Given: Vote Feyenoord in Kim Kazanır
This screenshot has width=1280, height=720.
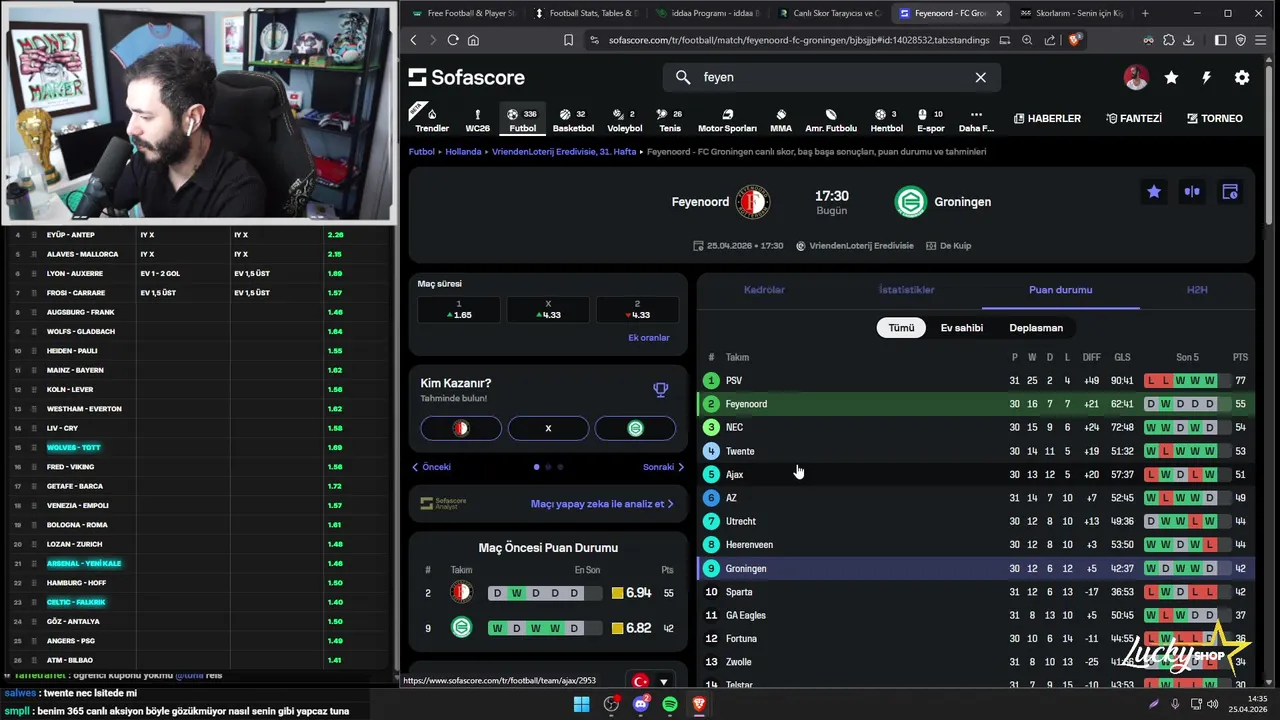Looking at the screenshot, I should (x=461, y=428).
